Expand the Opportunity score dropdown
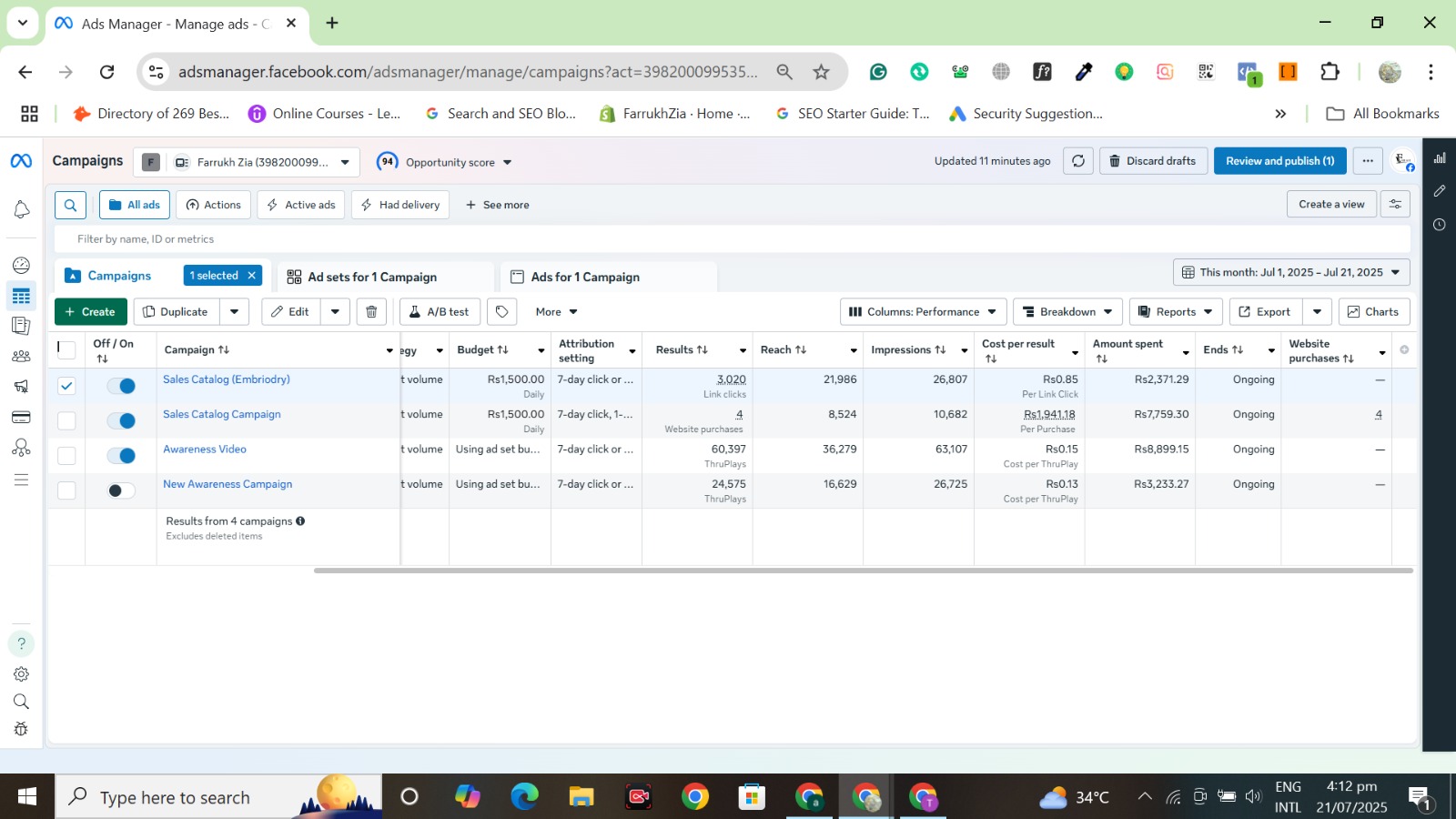 444,162
